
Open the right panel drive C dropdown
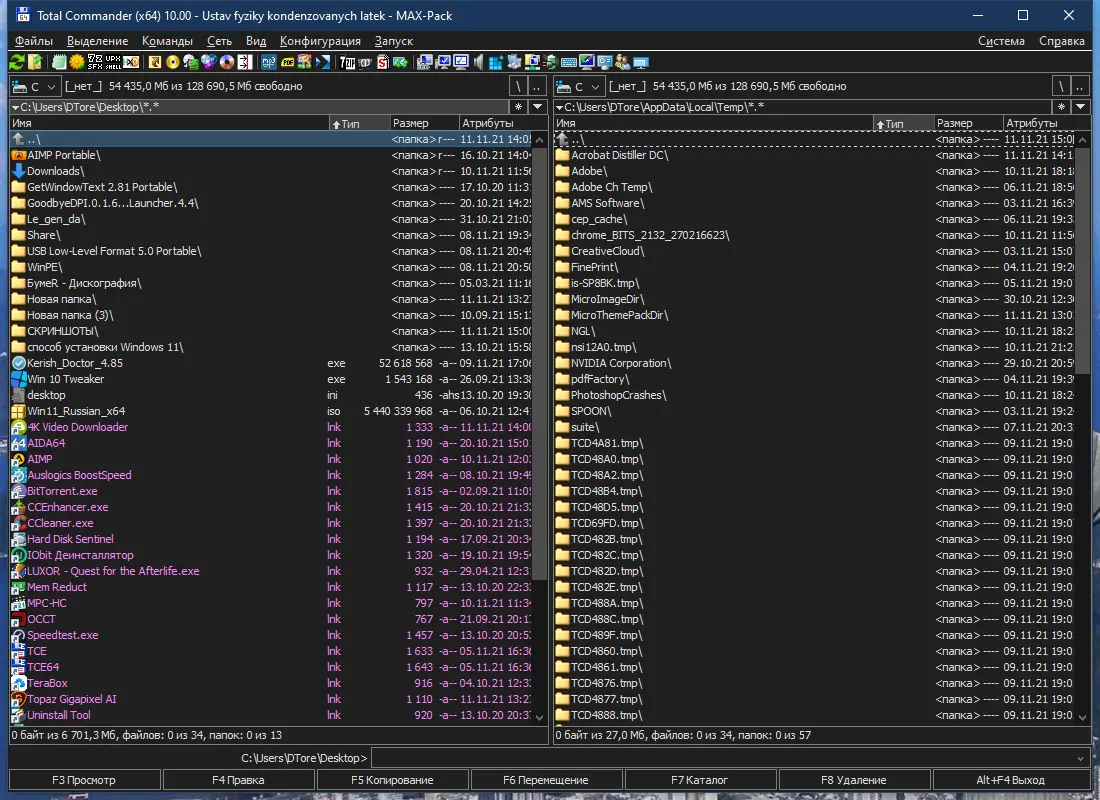[580, 87]
